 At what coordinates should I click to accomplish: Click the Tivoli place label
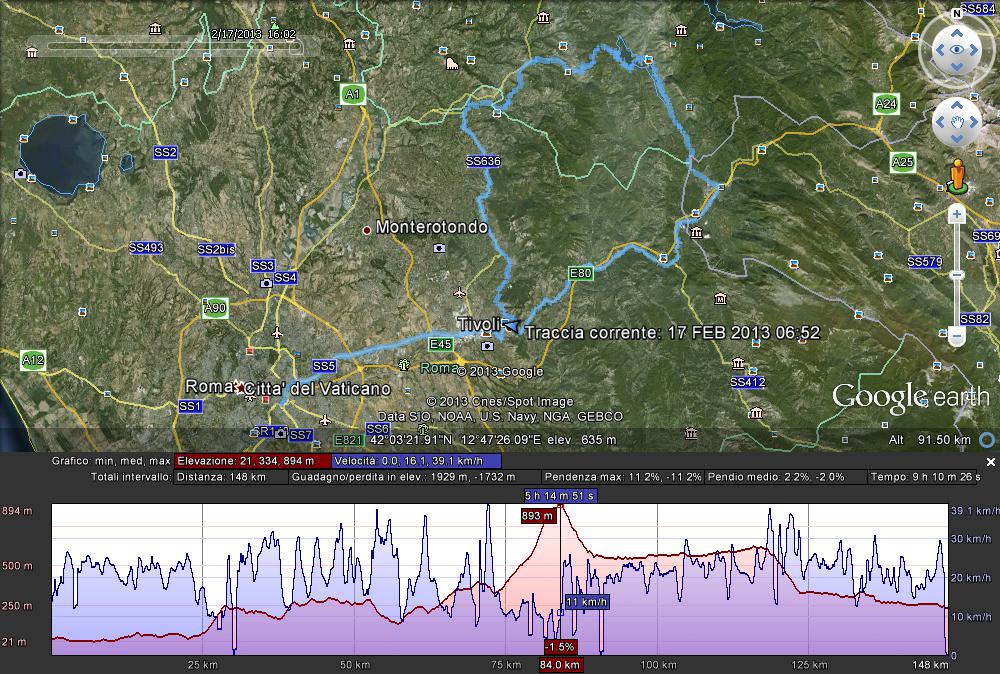click(x=478, y=324)
